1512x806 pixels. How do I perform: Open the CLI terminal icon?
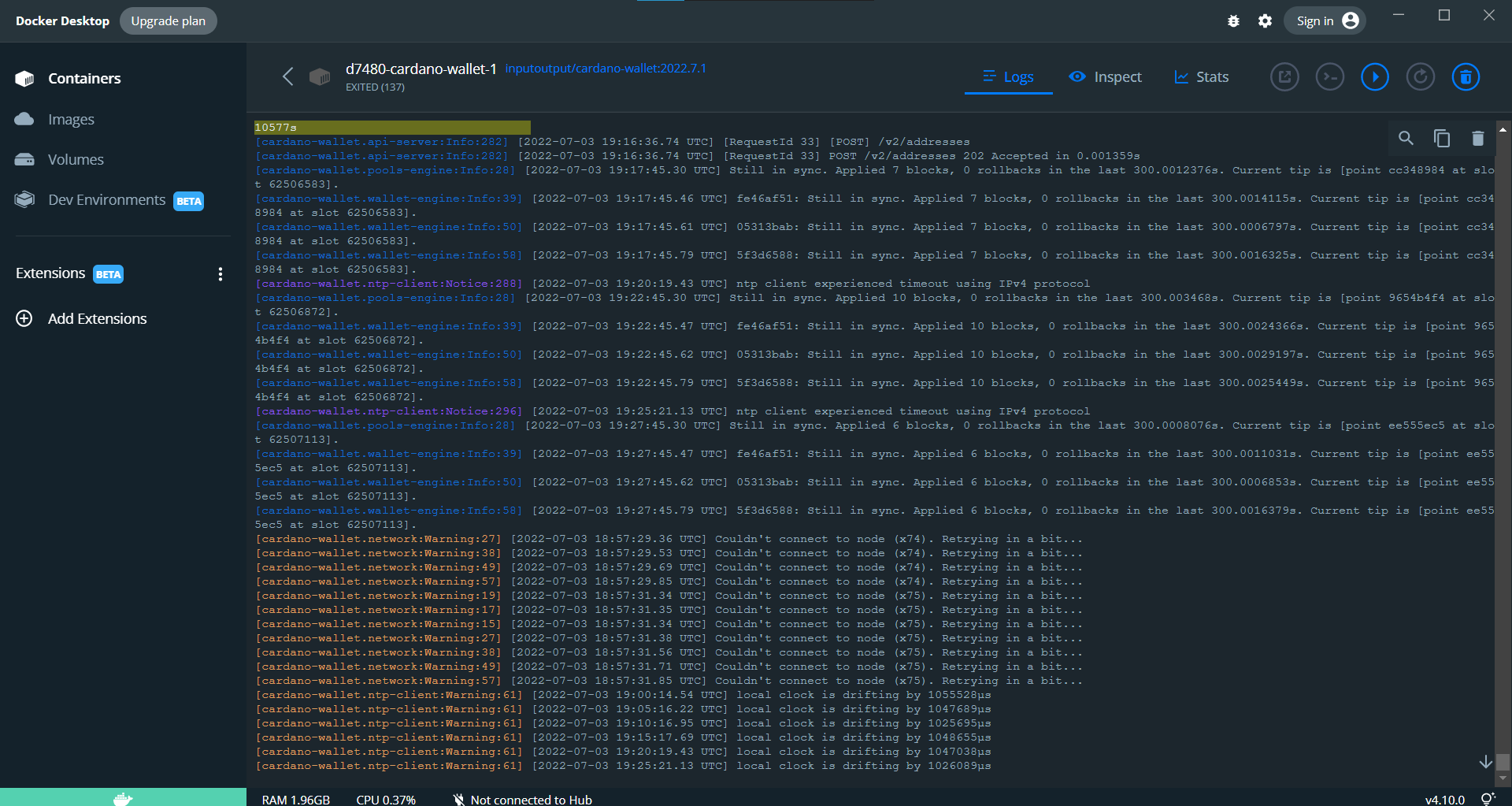[x=1330, y=77]
